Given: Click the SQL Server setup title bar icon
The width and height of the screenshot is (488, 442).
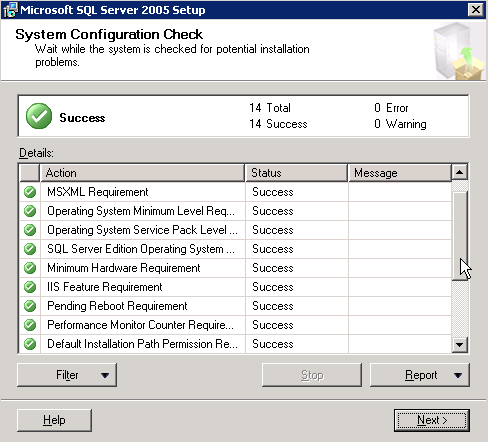Looking at the screenshot, I should 10,10.
